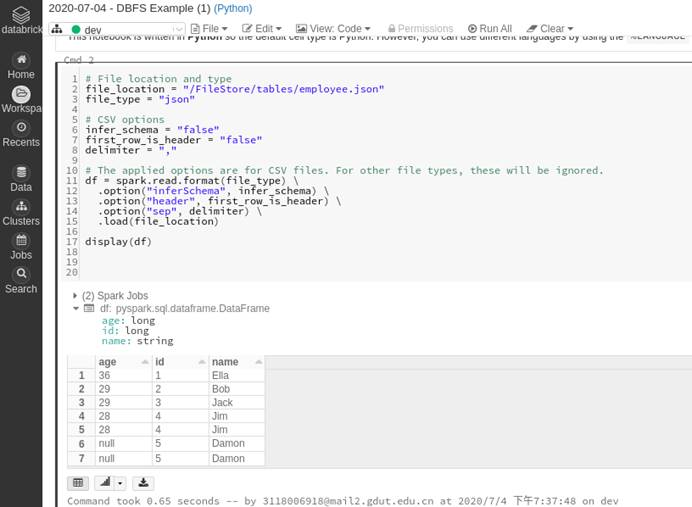Open the chart type dropdown arrow

click(x=120, y=483)
